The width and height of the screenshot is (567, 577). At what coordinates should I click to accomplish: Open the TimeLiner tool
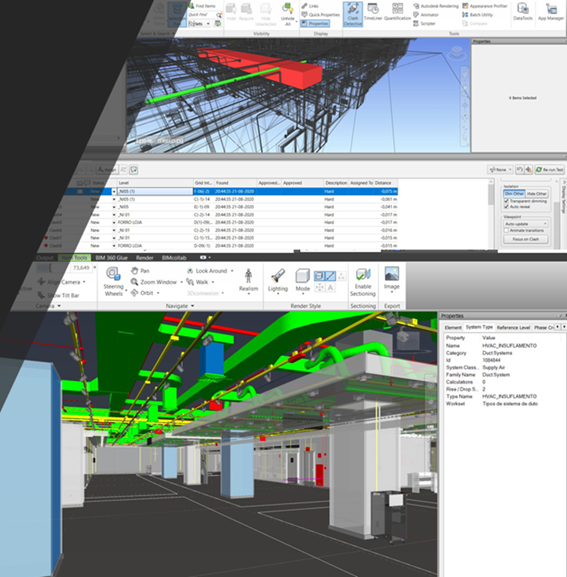[373, 12]
